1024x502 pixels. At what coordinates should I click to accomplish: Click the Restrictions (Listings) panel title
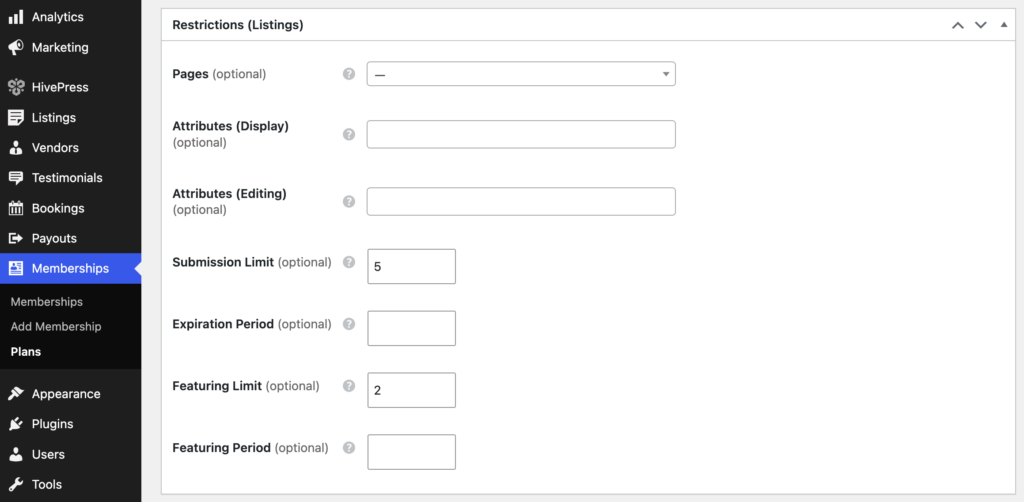[x=238, y=25]
